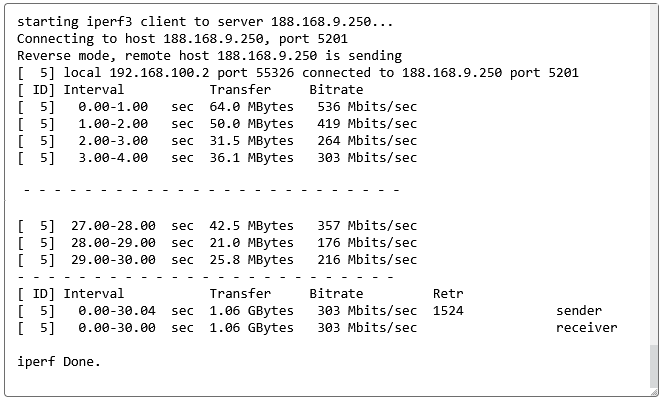Click the "Reverse mode" status line
Image resolution: width=663 pixels, height=400 pixels.
(x=209, y=56)
